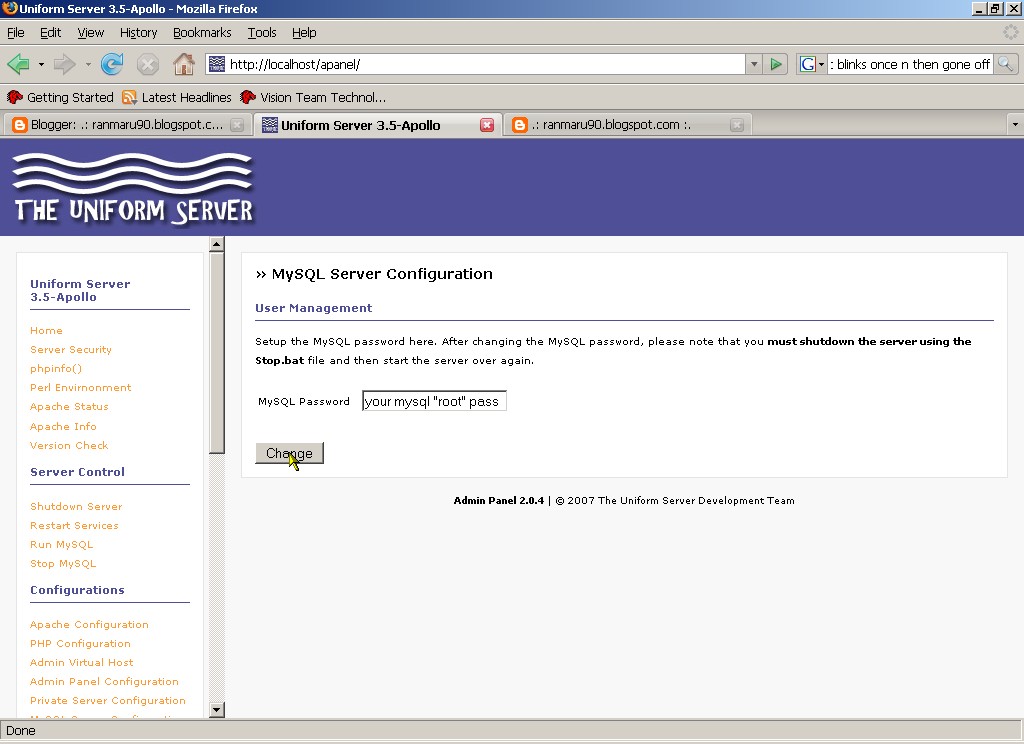The image size is (1024, 744).
Task: Select the Uniform Server 3.5-Apollo tab
Action: tap(377, 125)
